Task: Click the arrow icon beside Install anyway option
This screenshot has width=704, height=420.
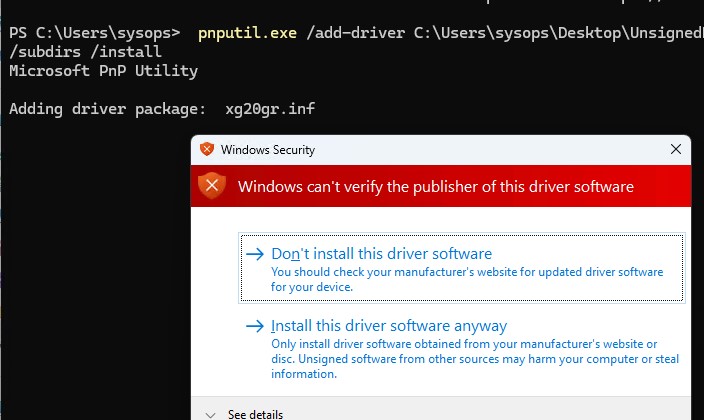Action: 255,326
